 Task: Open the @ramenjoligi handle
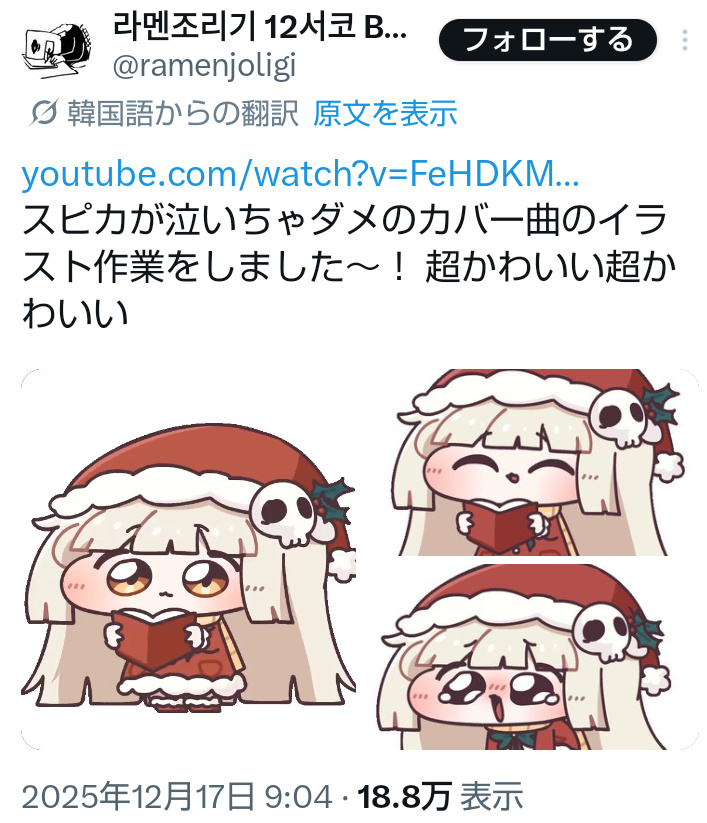pyautogui.click(x=204, y=66)
